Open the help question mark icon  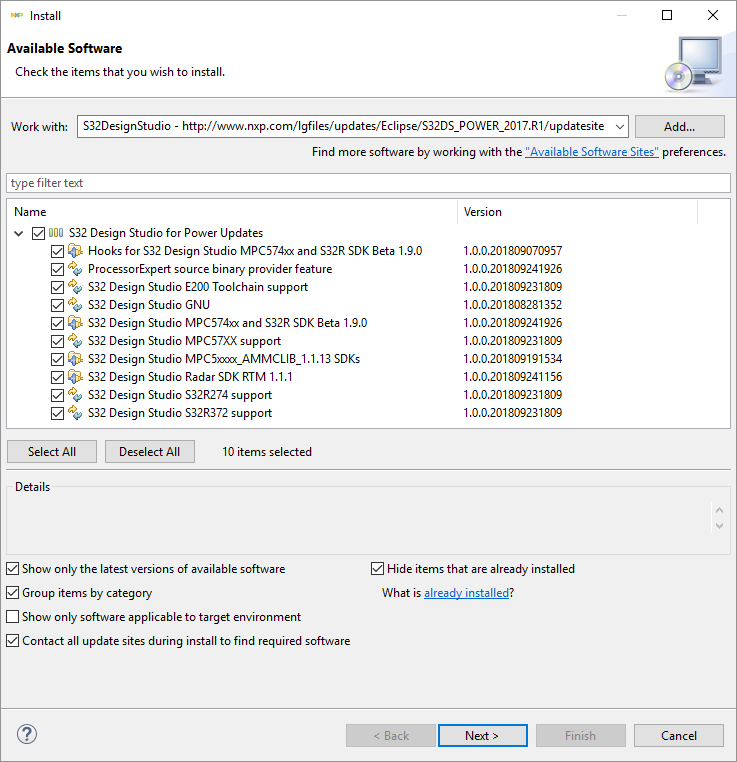(27, 734)
